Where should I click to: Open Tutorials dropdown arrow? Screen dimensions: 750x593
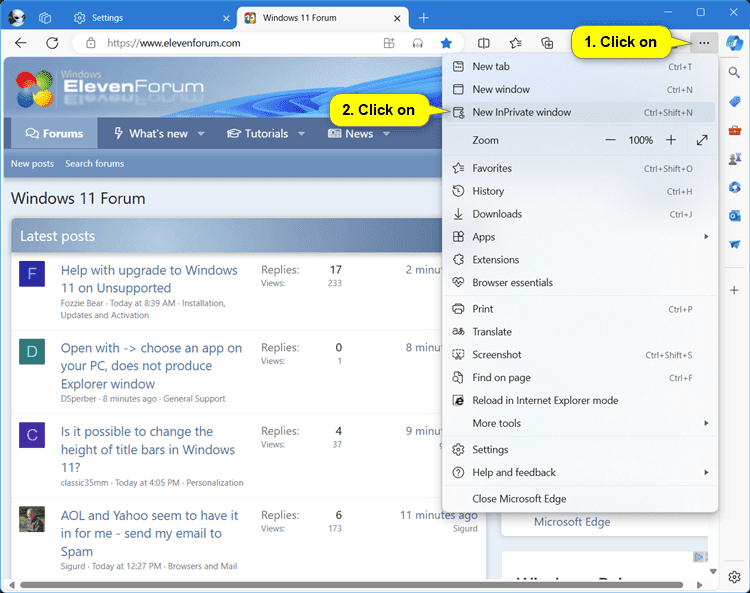pos(301,134)
